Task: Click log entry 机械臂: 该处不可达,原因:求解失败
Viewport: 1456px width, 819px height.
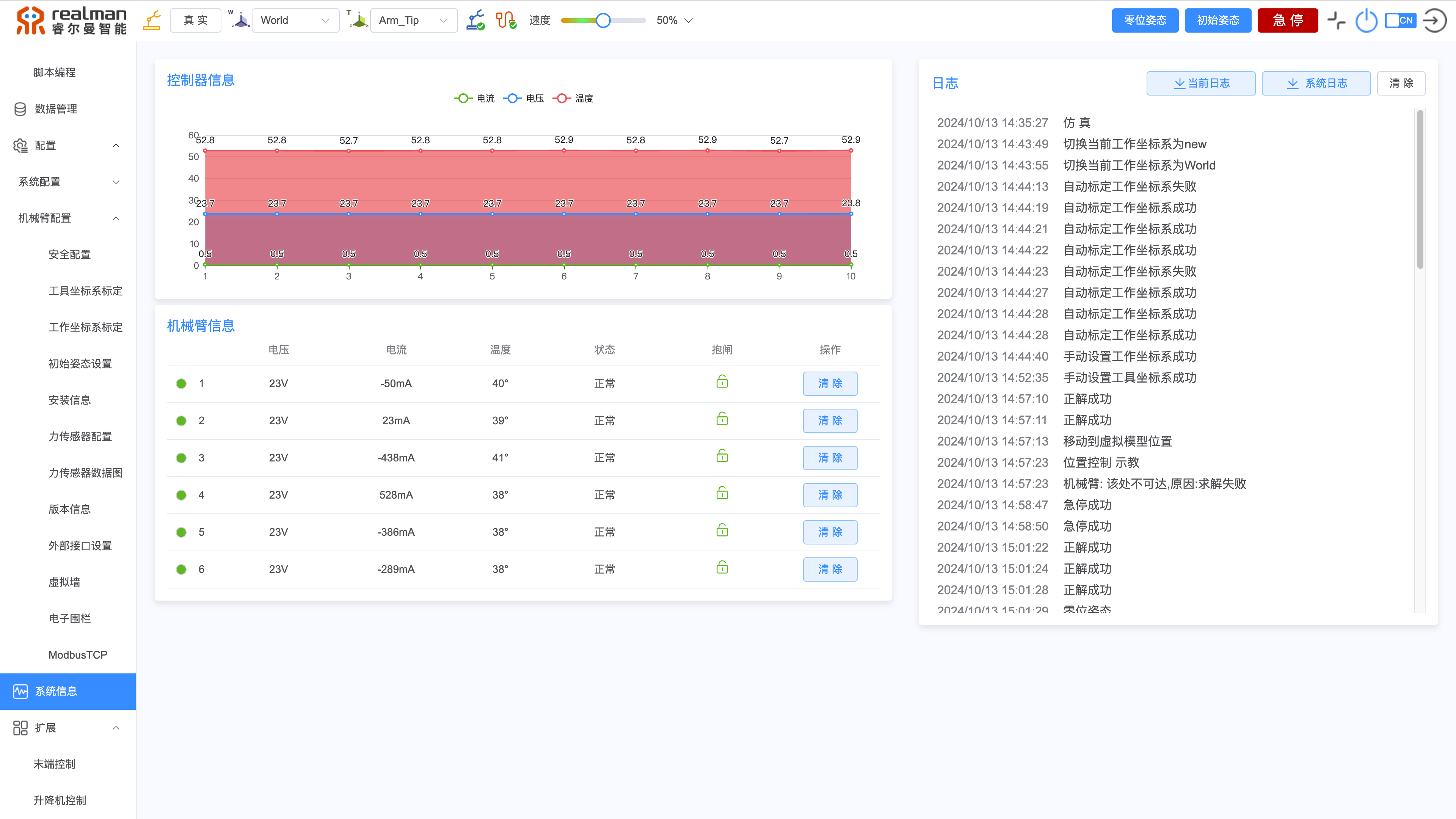Action: tap(1155, 484)
